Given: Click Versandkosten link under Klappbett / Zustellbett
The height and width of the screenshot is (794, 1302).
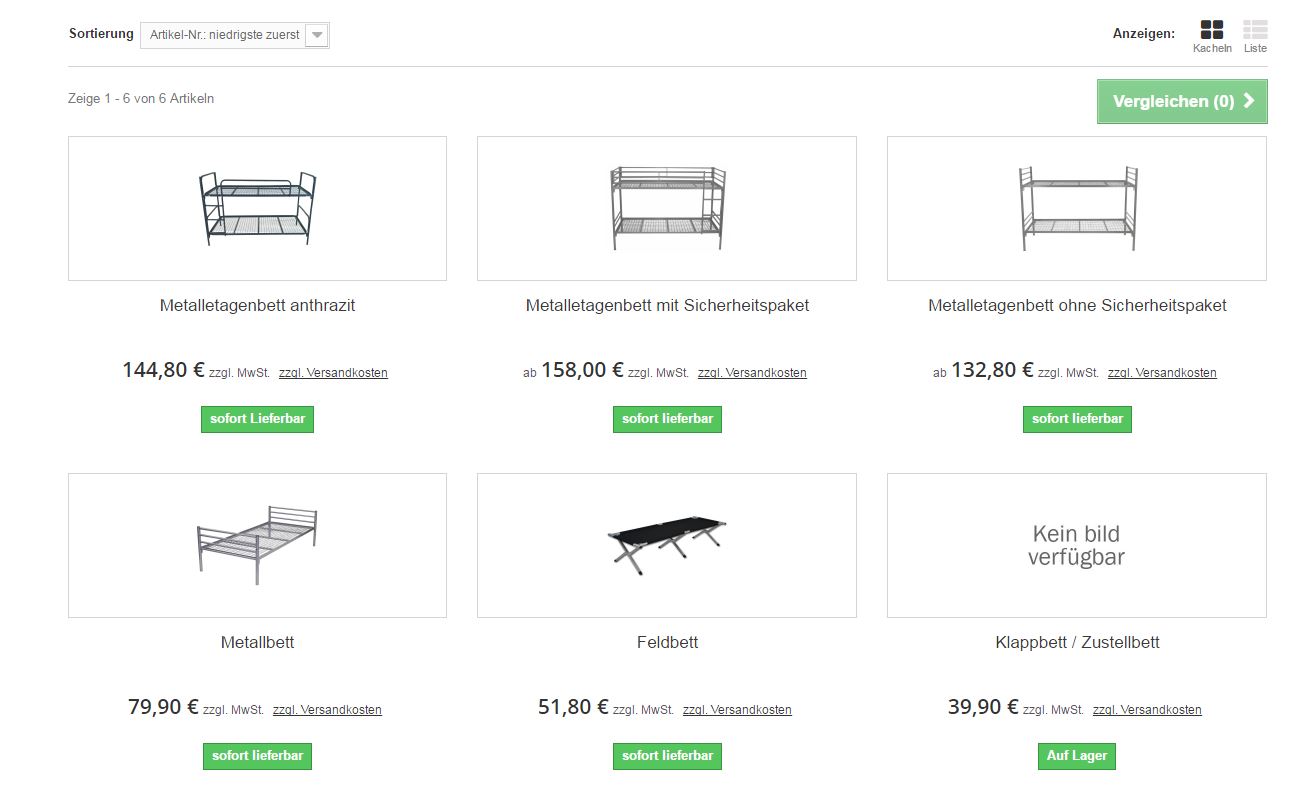Looking at the screenshot, I should tap(1147, 710).
